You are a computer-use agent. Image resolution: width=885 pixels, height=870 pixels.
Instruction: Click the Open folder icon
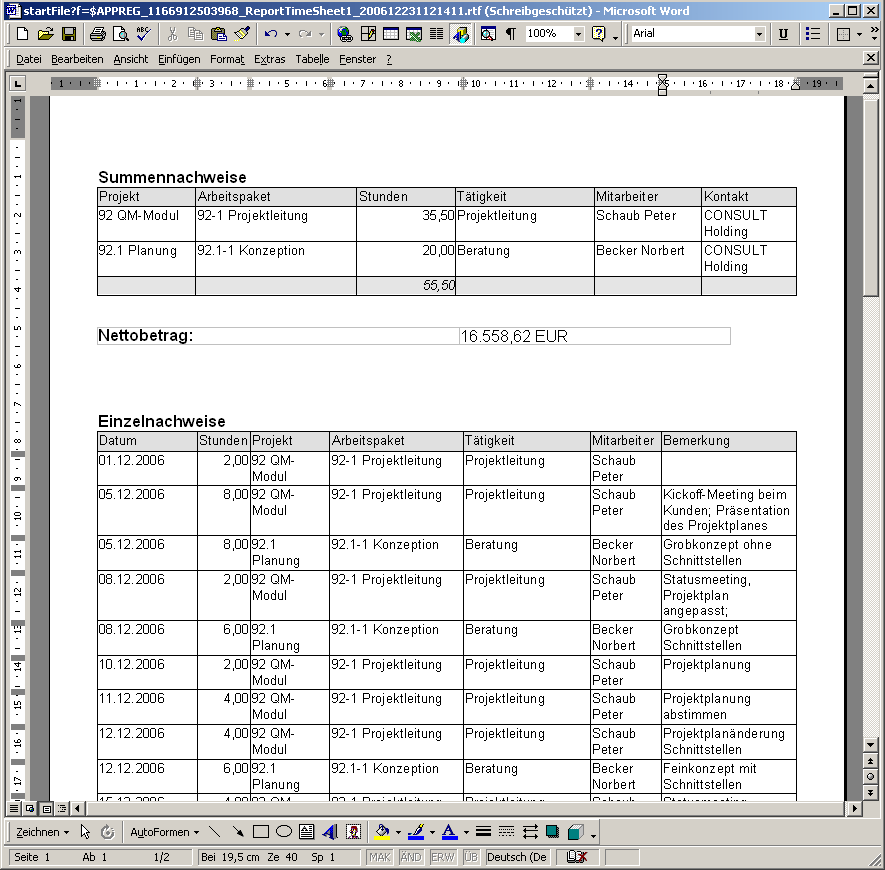[x=46, y=34]
